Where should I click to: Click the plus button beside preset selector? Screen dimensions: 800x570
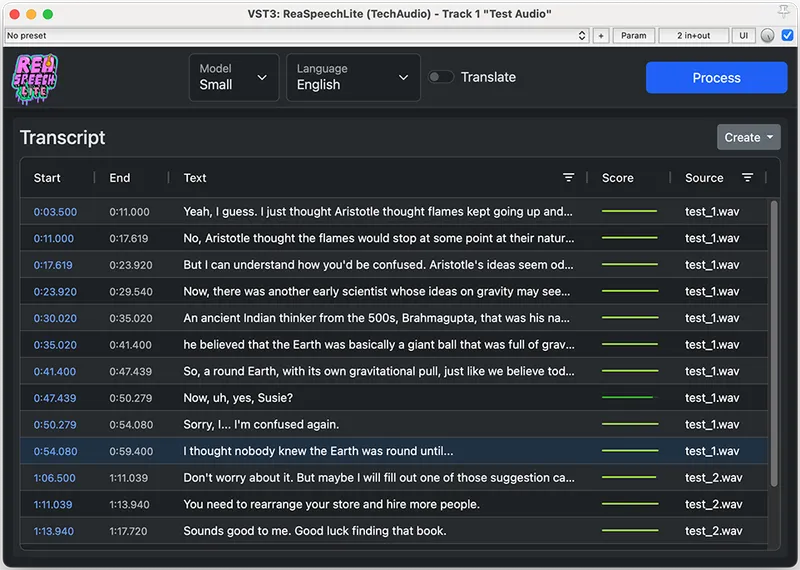coord(601,35)
